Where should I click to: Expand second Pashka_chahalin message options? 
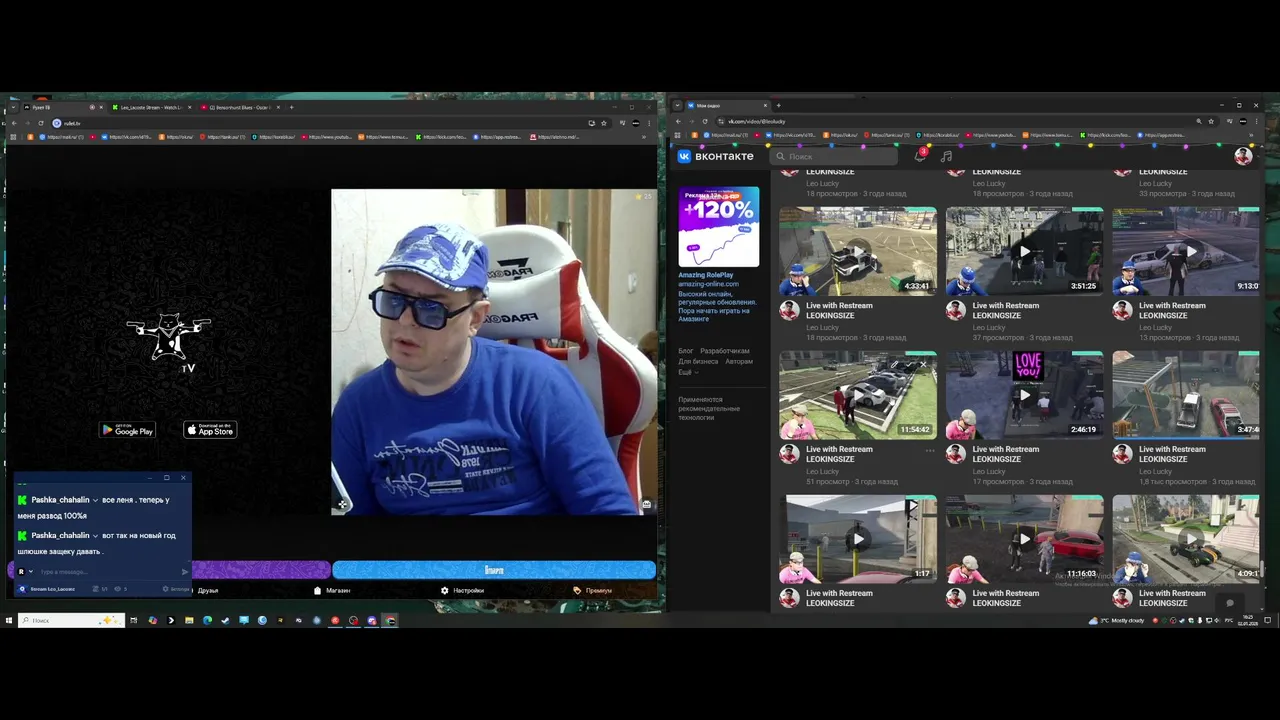(95, 536)
